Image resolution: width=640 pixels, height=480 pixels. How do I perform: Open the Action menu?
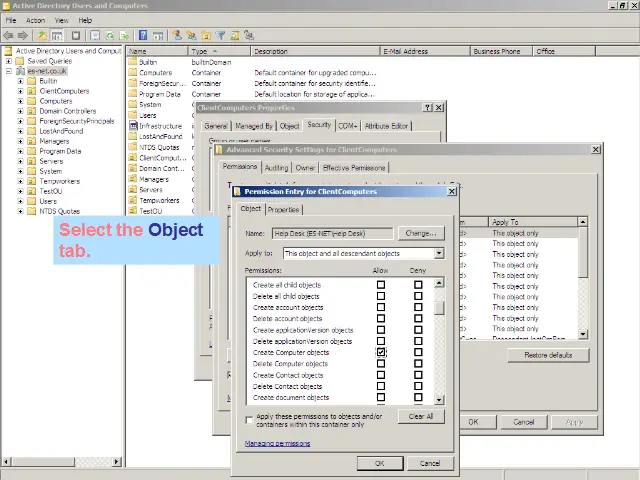(36, 20)
